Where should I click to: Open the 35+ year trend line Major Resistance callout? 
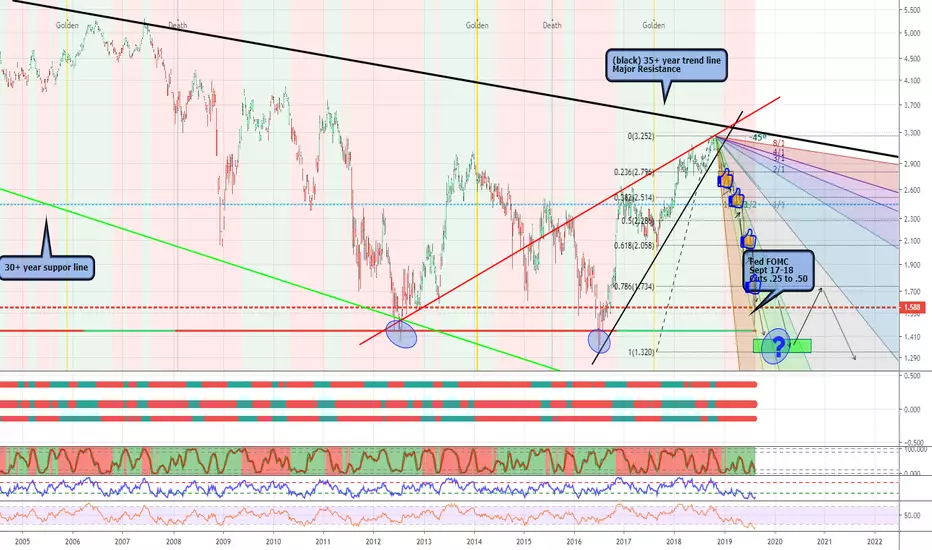(x=666, y=65)
